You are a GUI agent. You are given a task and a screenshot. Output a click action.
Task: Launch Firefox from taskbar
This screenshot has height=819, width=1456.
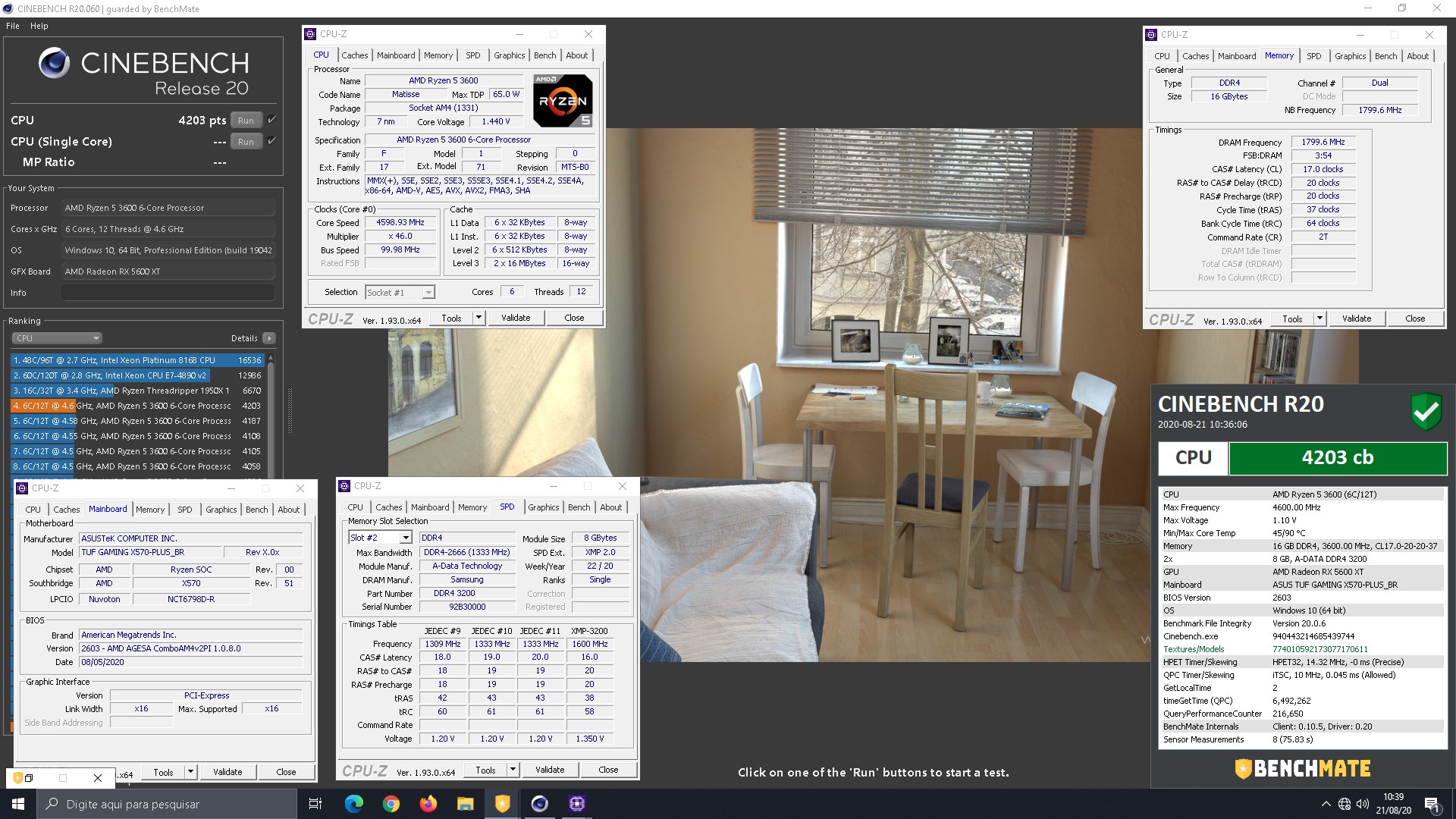[428, 804]
